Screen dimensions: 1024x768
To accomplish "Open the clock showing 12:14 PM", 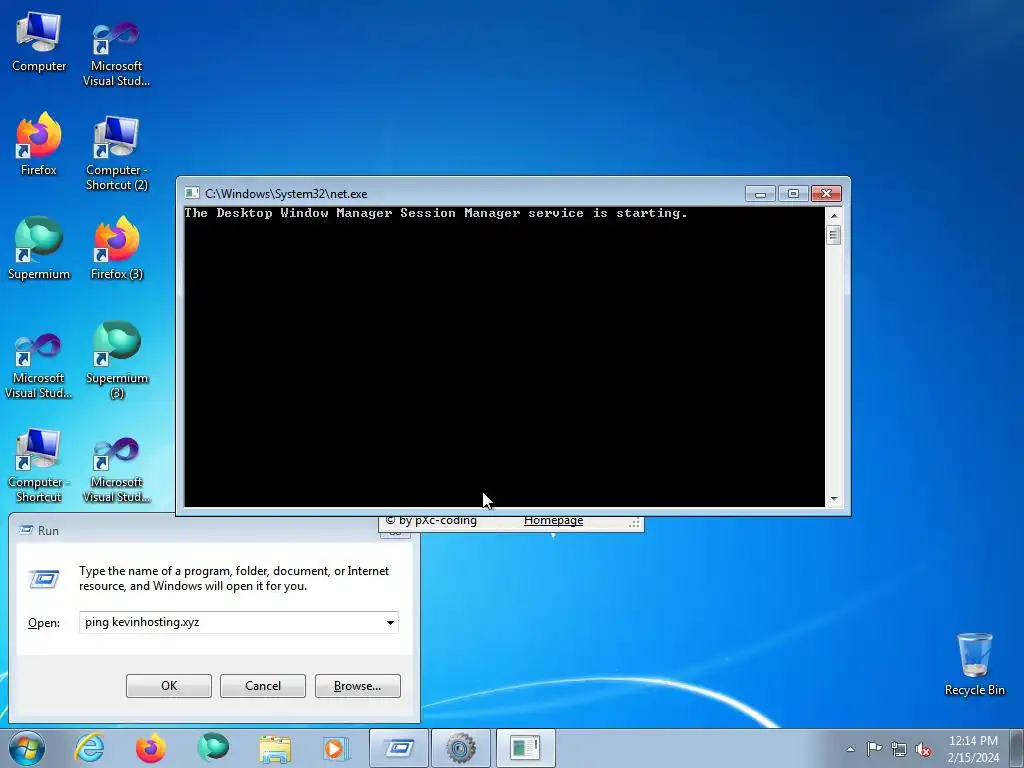I will point(973,748).
